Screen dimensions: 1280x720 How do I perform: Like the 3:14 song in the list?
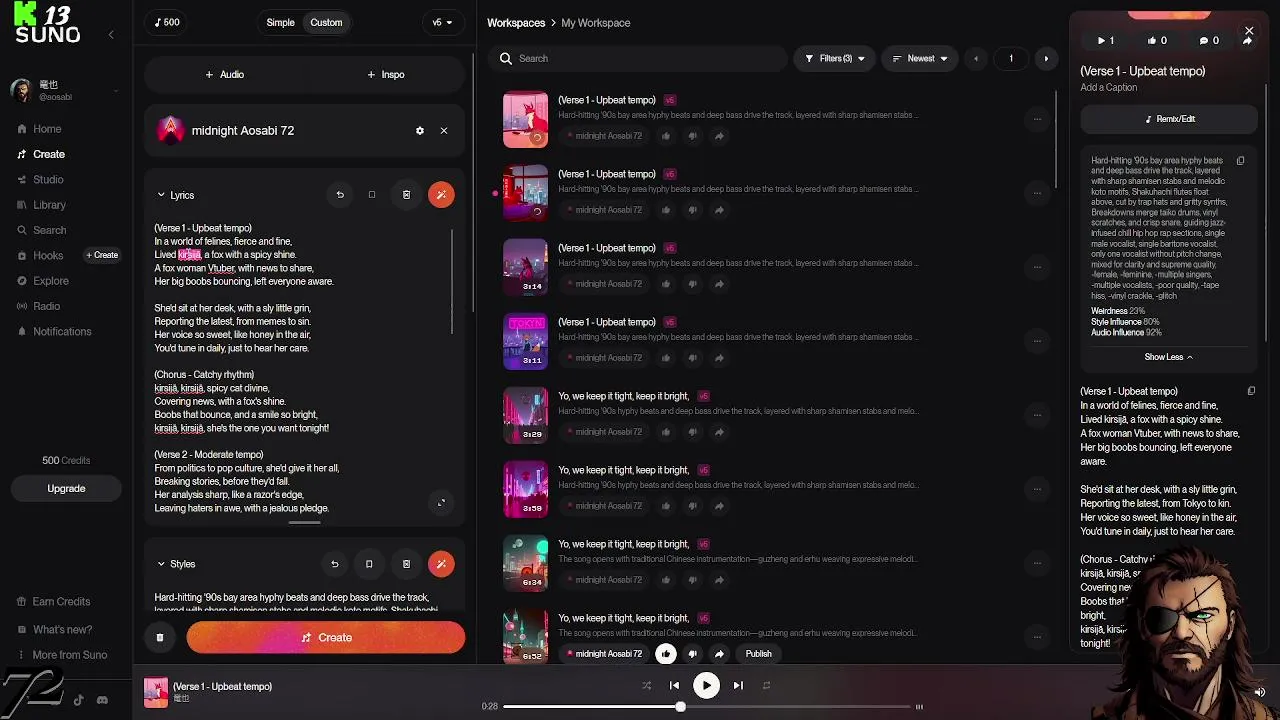pyautogui.click(x=666, y=284)
